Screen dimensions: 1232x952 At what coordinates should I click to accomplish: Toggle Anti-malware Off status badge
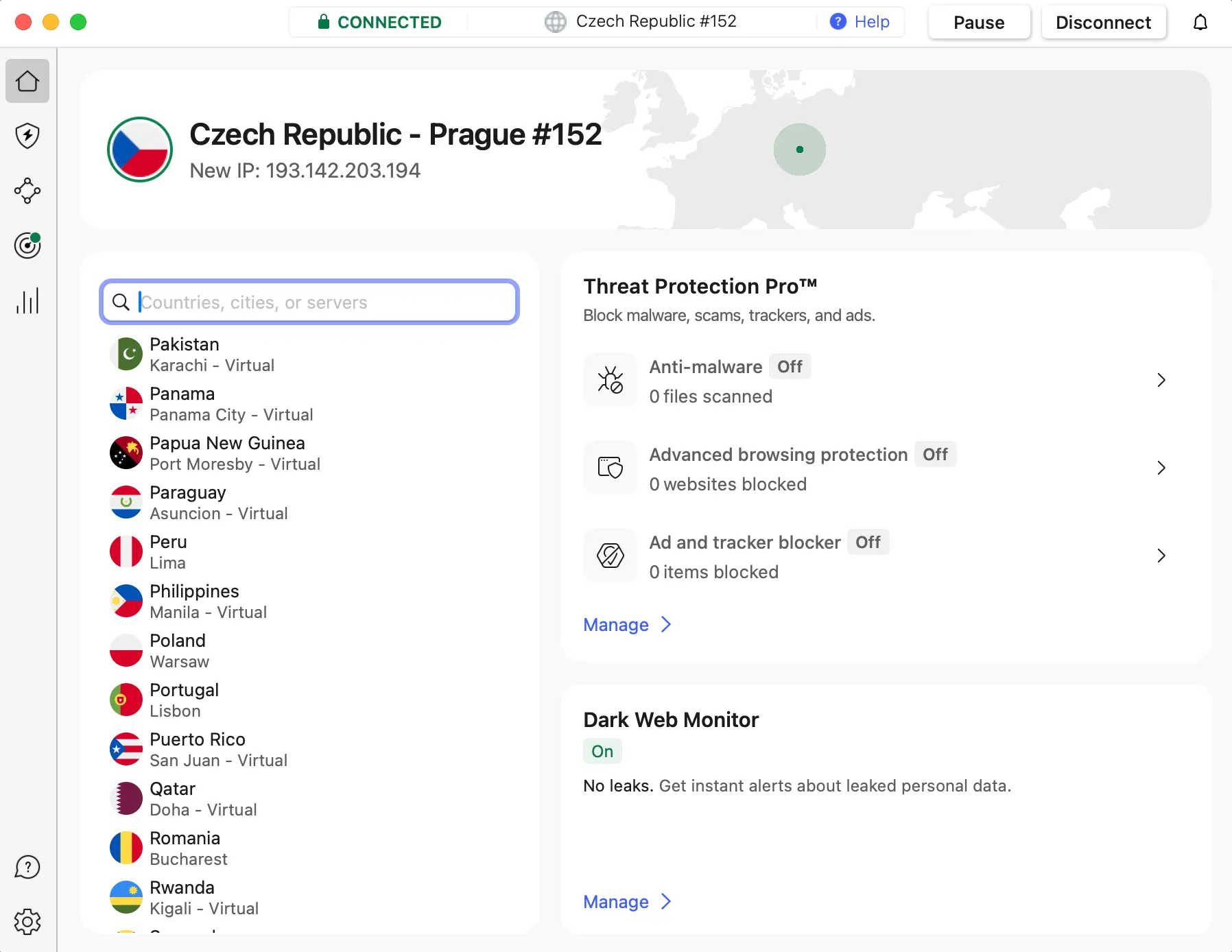tap(790, 367)
